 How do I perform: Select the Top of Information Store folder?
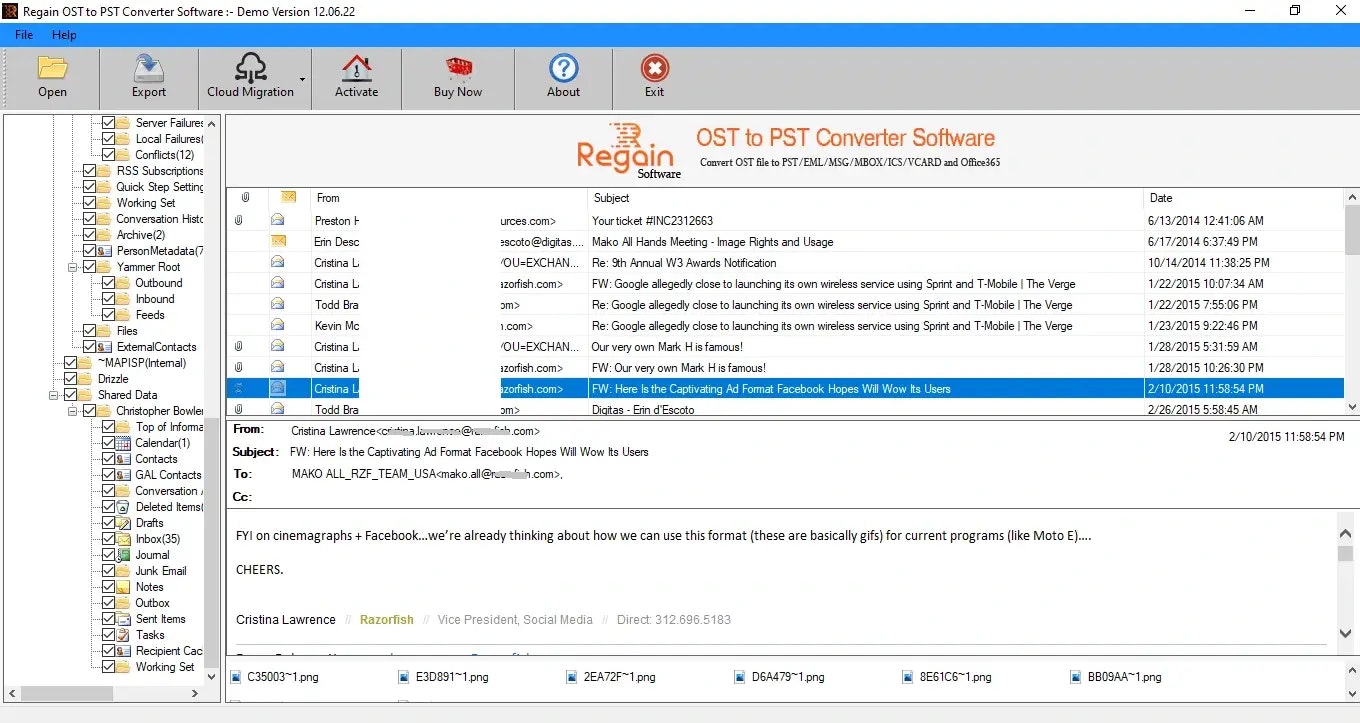pyautogui.click(x=169, y=427)
